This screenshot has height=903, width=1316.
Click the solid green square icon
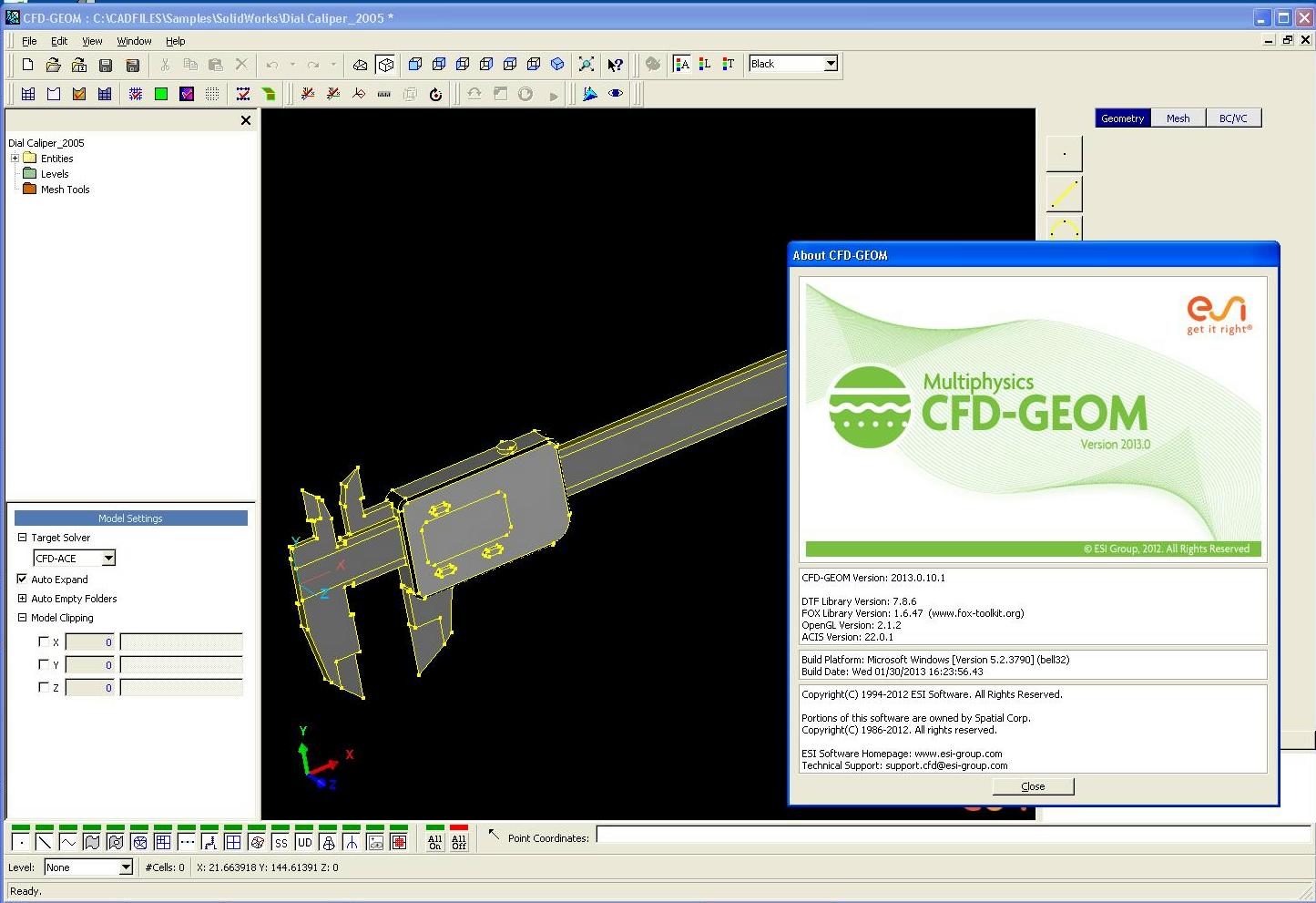click(x=161, y=94)
